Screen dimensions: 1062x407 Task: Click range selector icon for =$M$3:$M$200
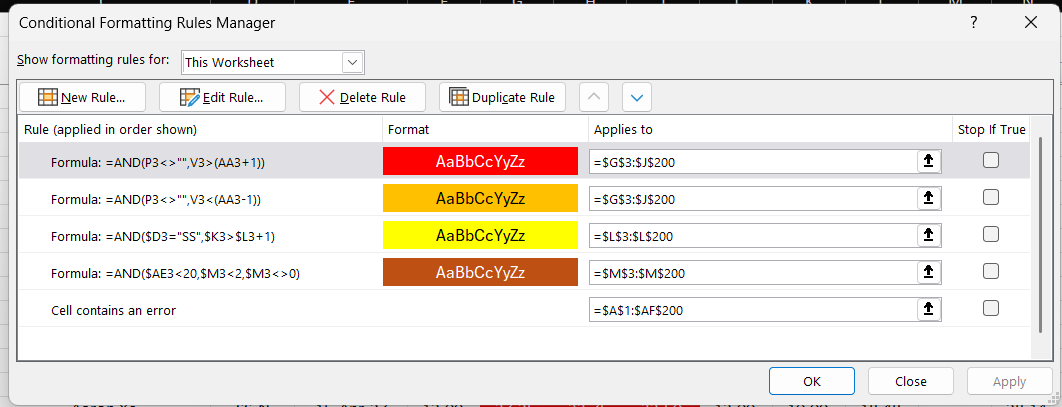click(929, 272)
